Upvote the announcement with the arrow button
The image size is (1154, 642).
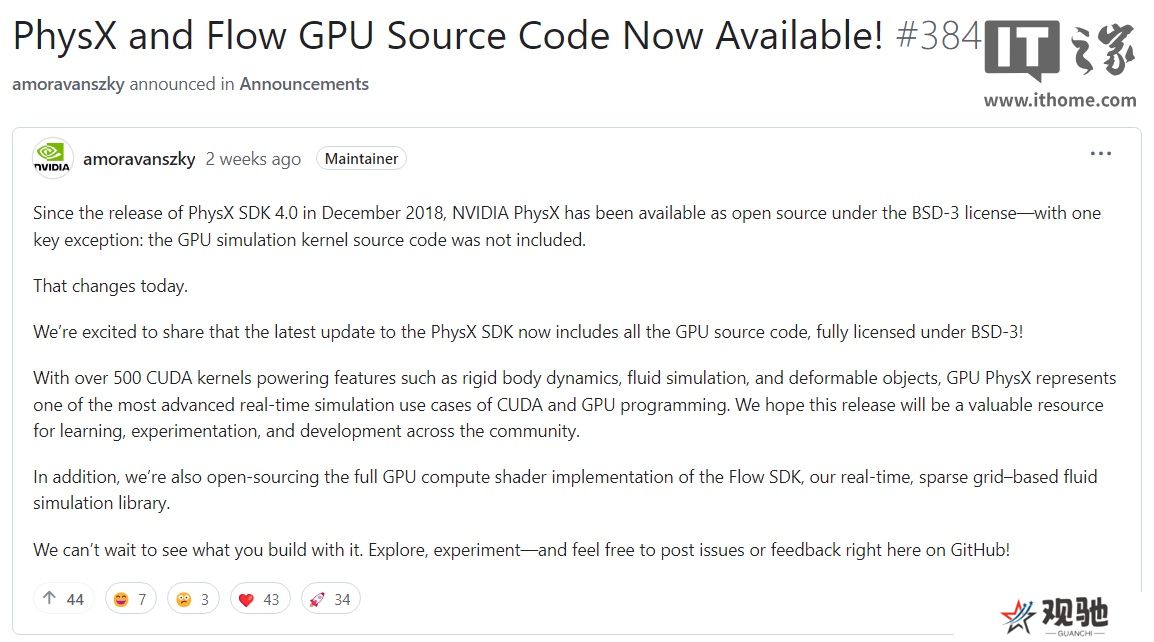tap(63, 599)
